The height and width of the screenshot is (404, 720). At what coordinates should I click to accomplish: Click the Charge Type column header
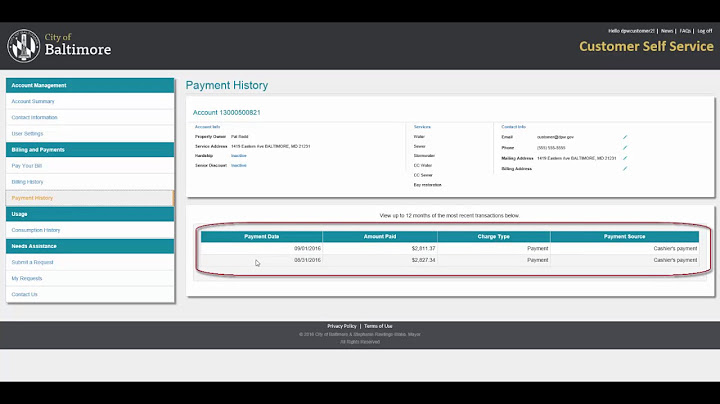coord(494,236)
